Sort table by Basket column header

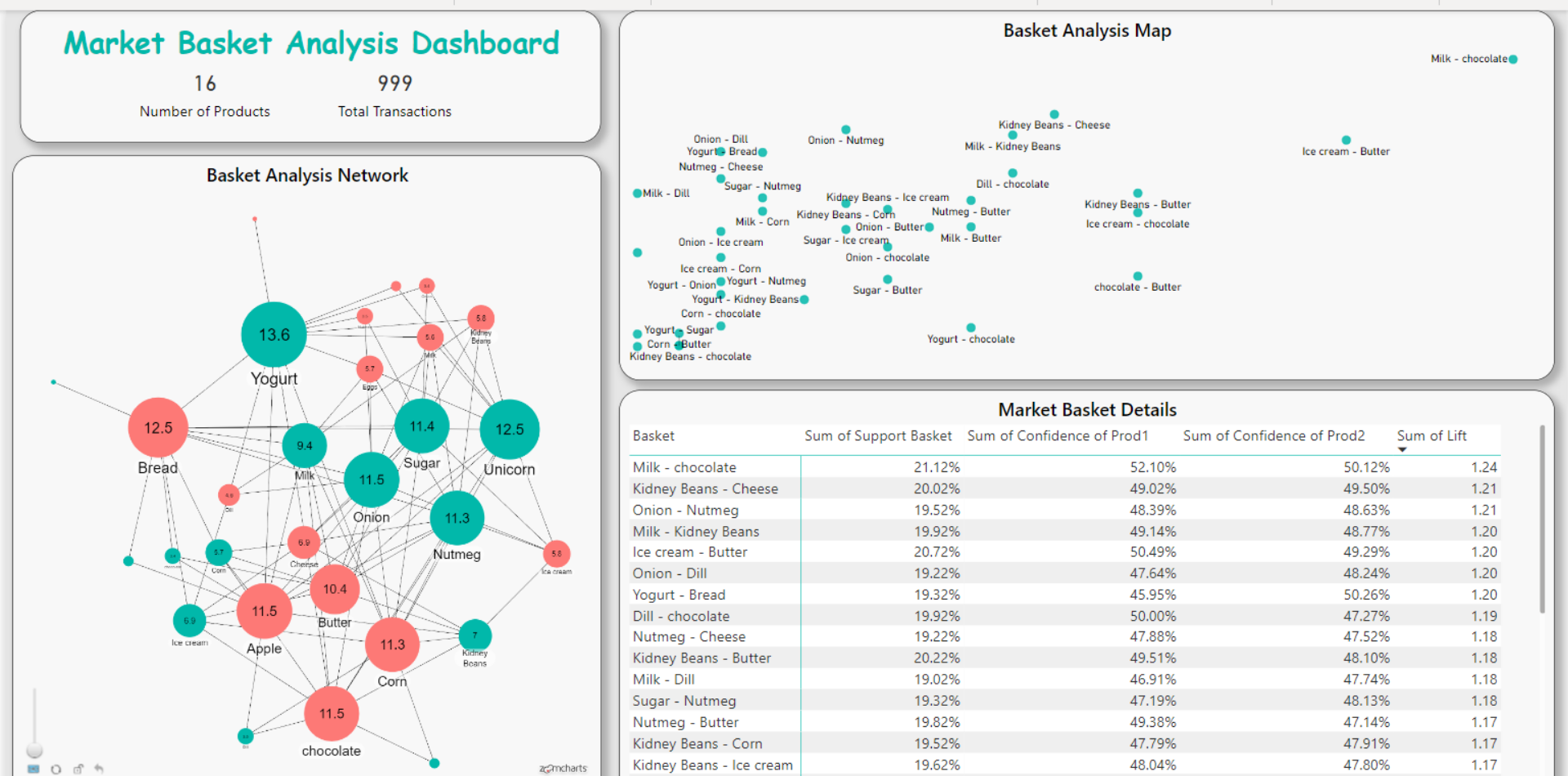coord(653,436)
